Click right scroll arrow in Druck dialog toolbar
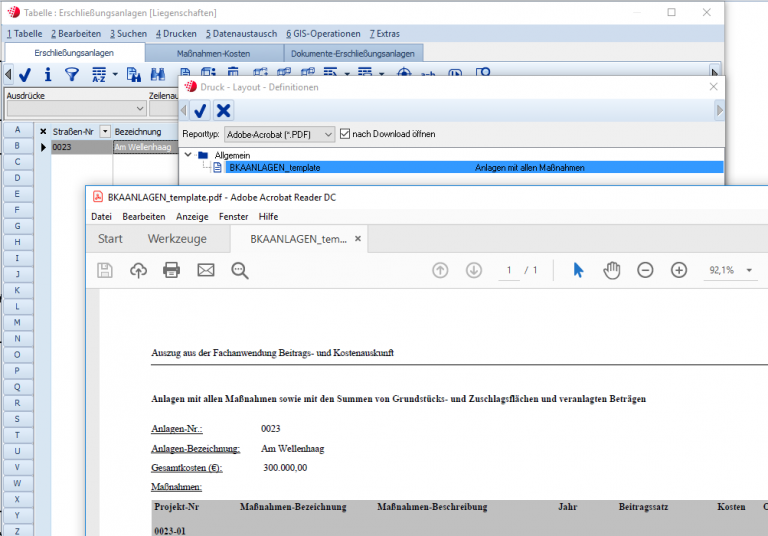Image resolution: width=768 pixels, height=536 pixels. pos(720,111)
